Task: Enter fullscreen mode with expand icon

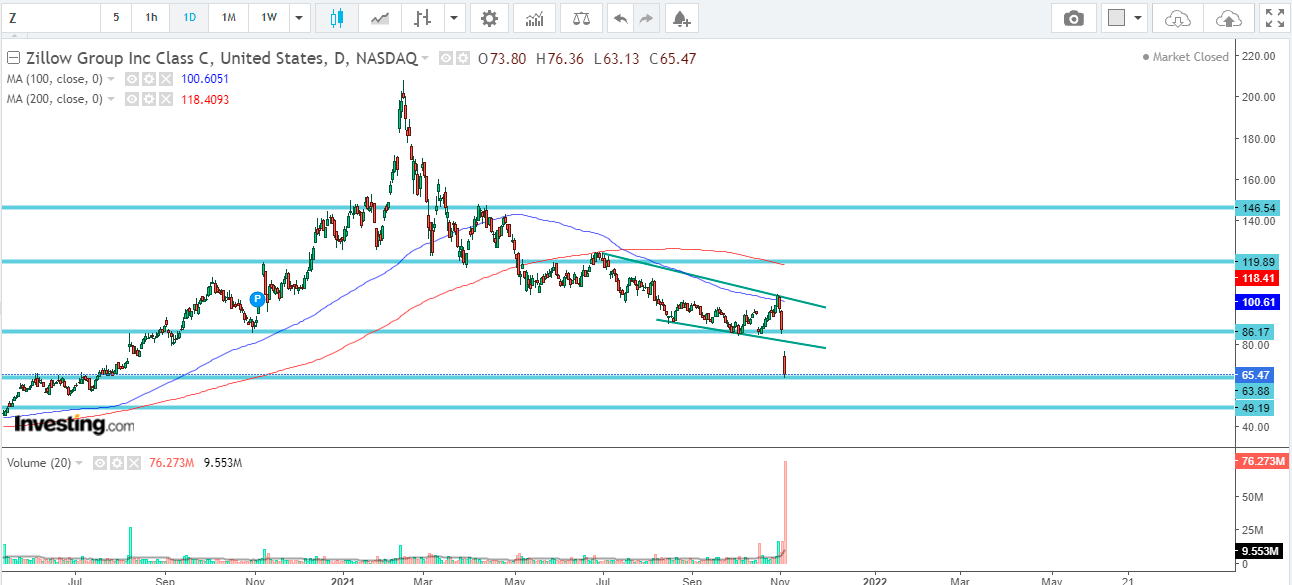Action: point(1274,17)
